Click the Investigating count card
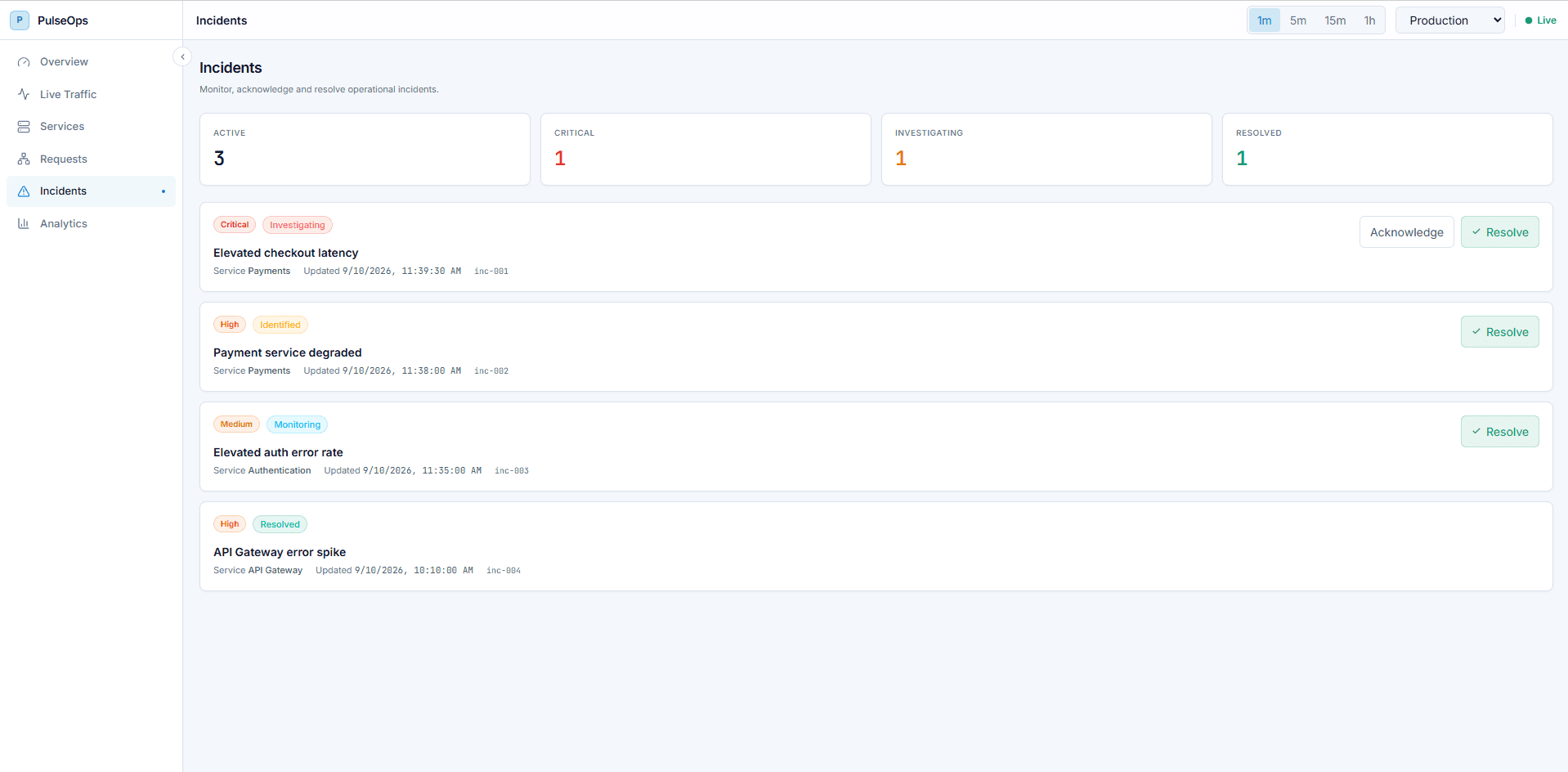Viewport: 1568px width, 772px height. click(x=1046, y=149)
